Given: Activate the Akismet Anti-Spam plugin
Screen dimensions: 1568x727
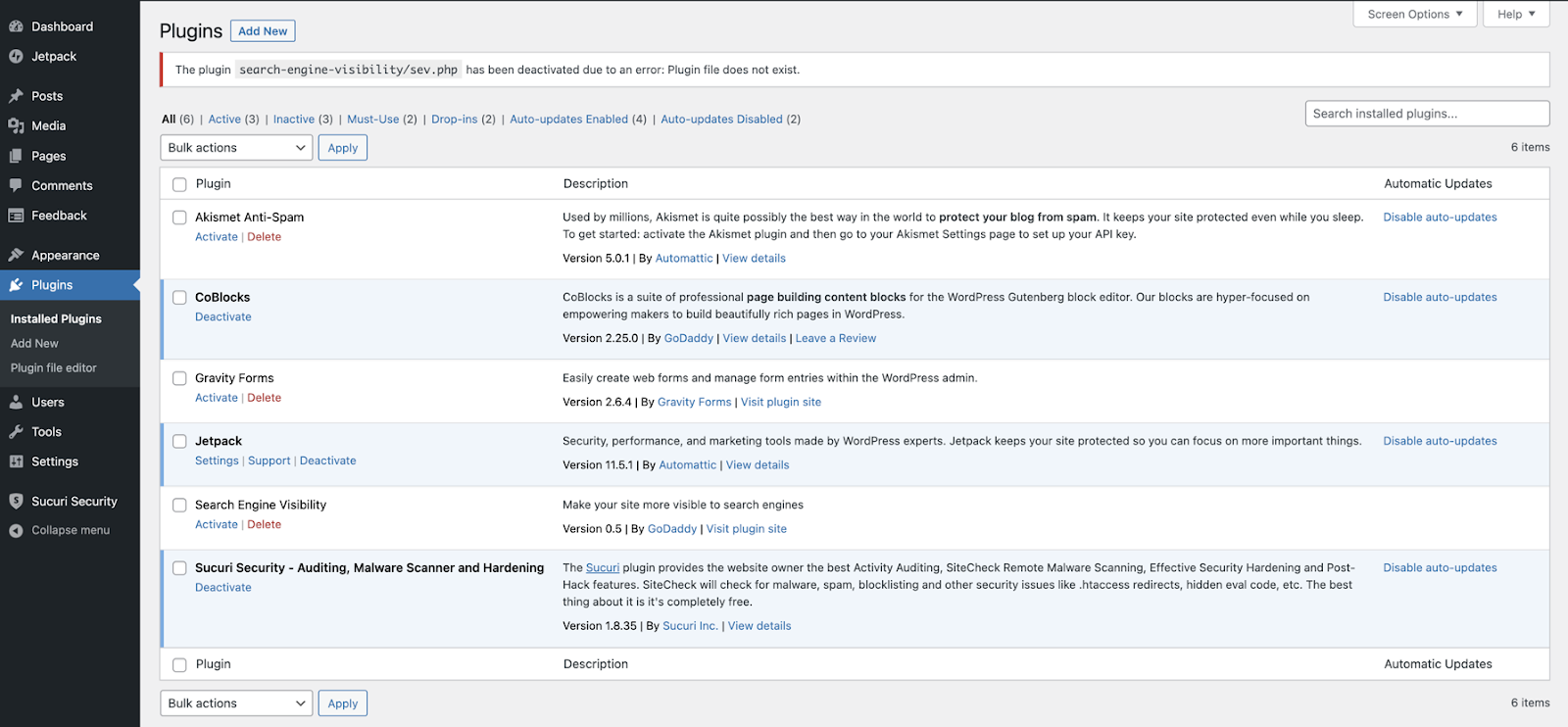Looking at the screenshot, I should tap(217, 237).
